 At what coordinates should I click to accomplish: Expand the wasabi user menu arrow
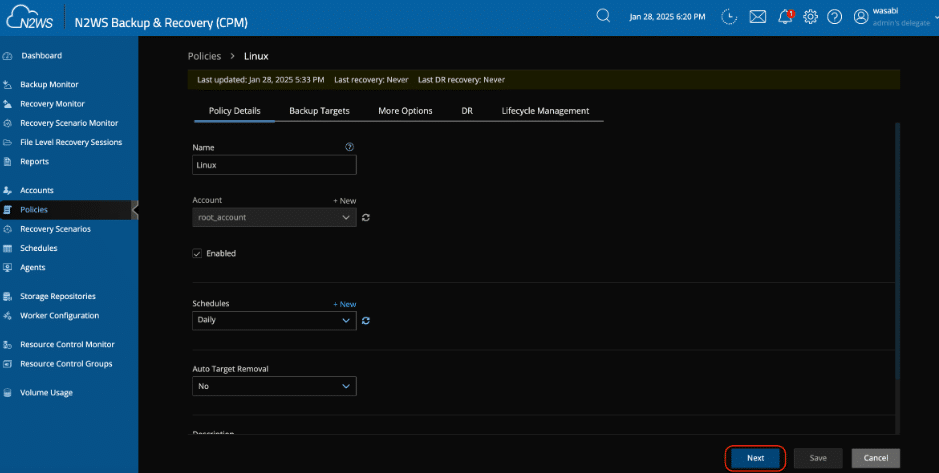[935, 17]
